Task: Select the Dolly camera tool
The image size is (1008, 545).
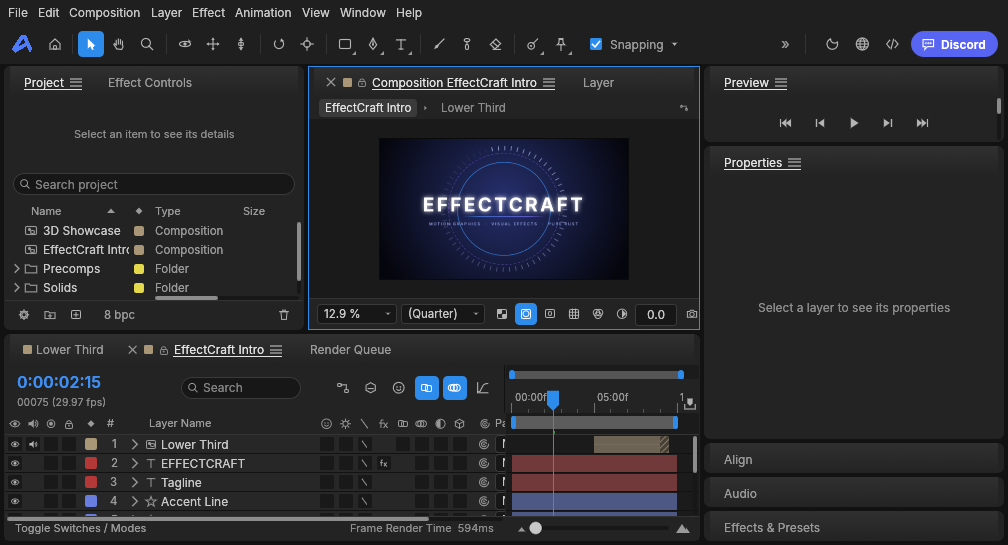Action: tap(241, 44)
